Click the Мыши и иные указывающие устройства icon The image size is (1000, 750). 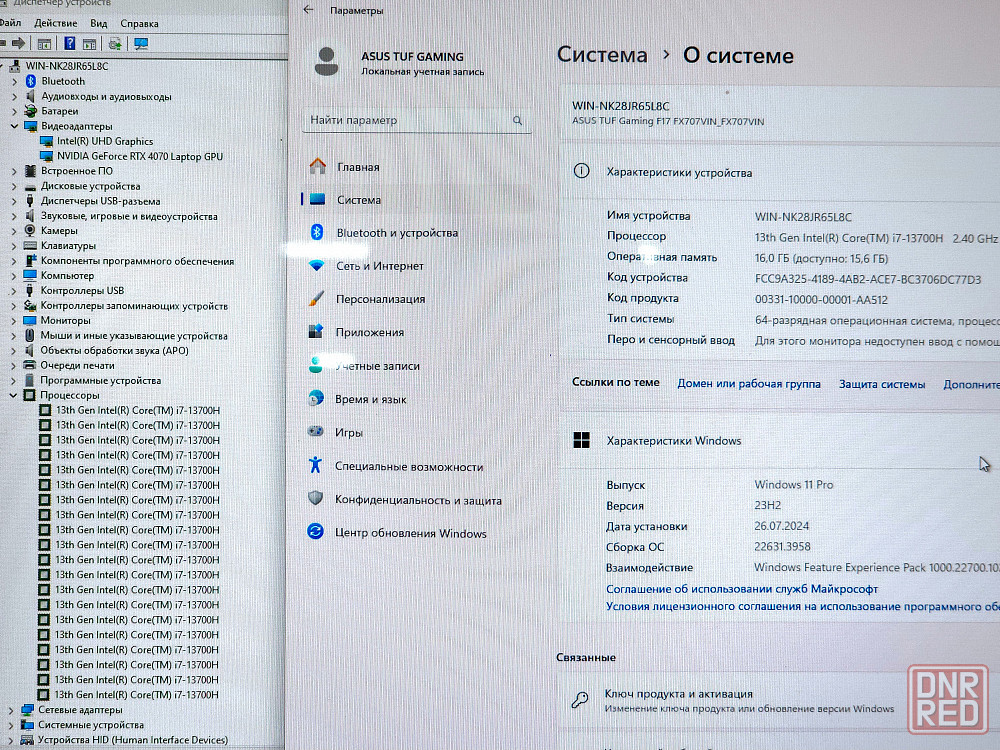pos(29,335)
